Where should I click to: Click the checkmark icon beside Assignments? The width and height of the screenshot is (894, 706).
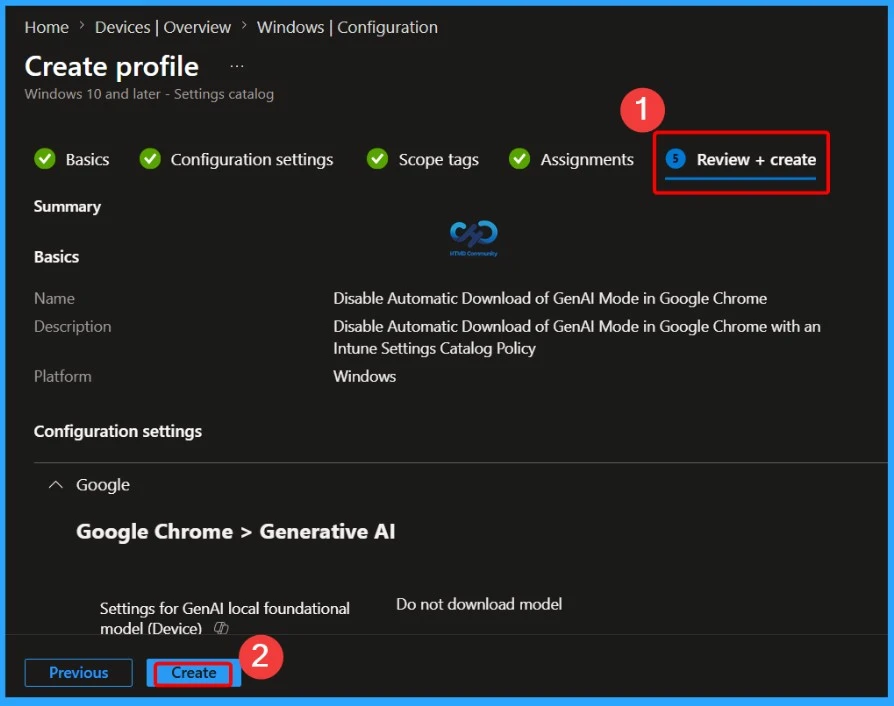click(519, 159)
